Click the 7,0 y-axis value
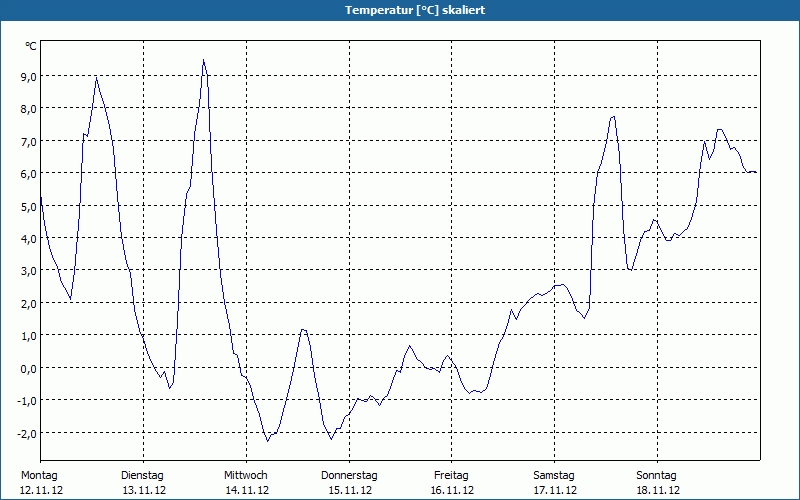 pos(27,141)
